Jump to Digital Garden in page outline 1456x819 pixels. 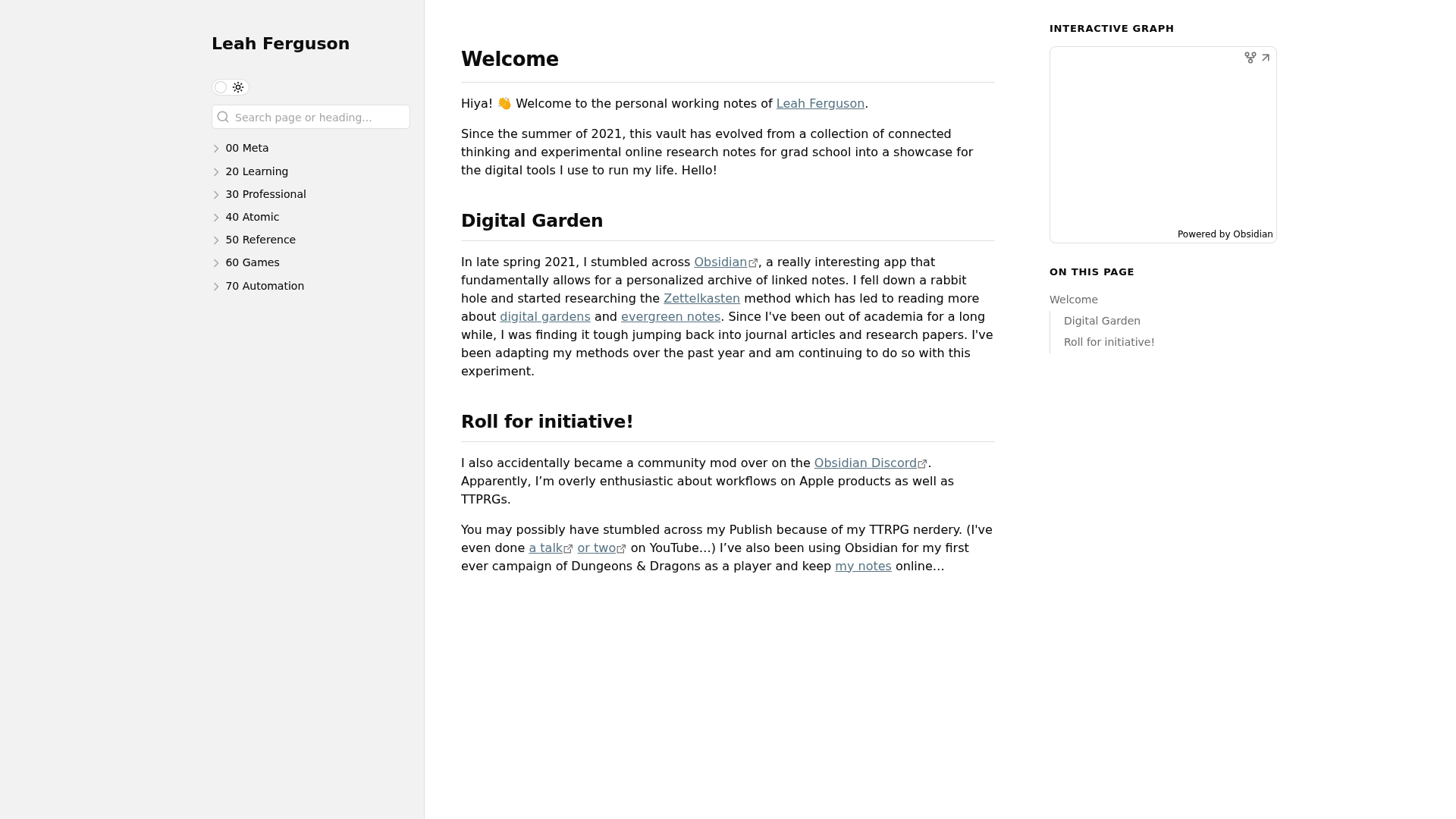(x=1102, y=321)
